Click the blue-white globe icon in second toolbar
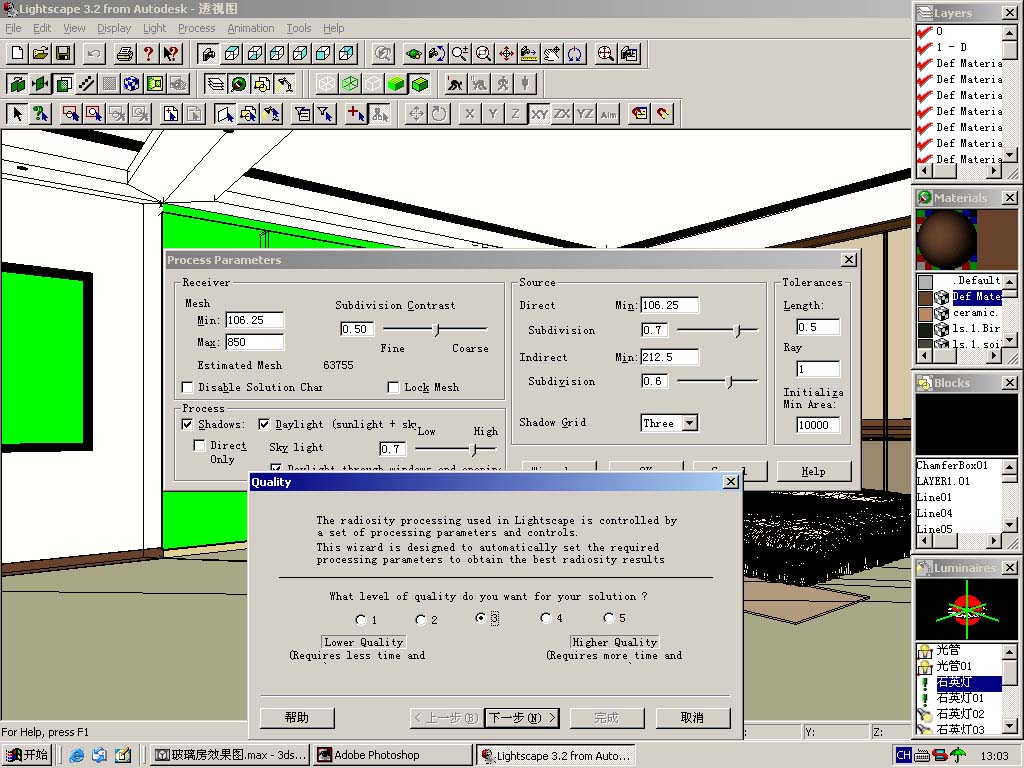Image resolution: width=1024 pixels, height=768 pixels. point(132,84)
